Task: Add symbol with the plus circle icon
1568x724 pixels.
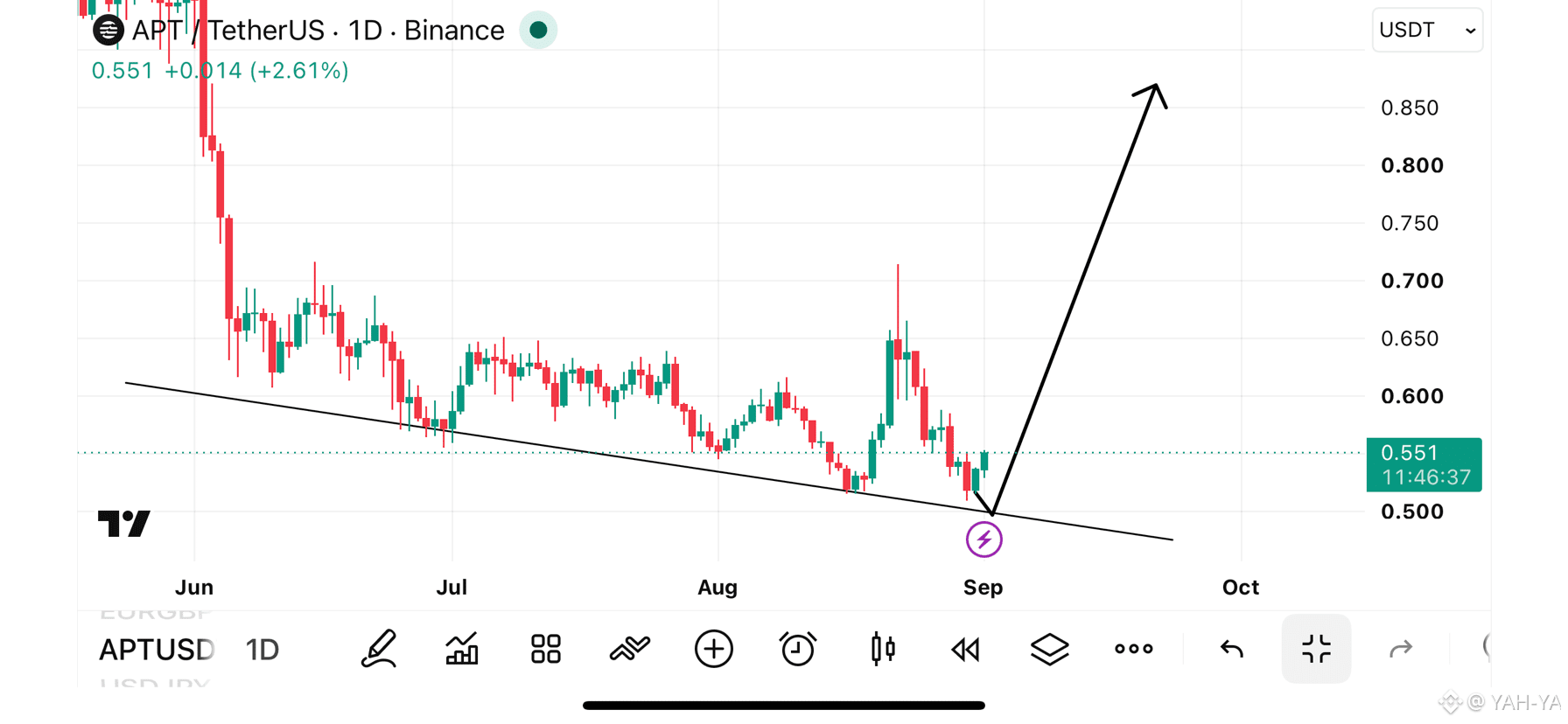Action: (714, 649)
